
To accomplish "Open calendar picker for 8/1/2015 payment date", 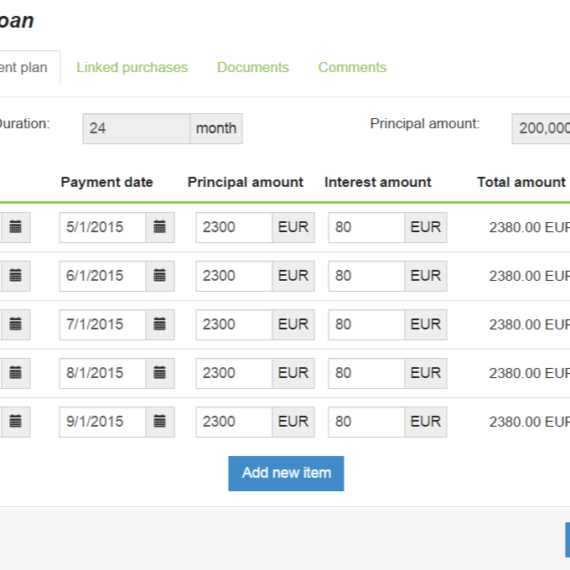I will coord(160,373).
